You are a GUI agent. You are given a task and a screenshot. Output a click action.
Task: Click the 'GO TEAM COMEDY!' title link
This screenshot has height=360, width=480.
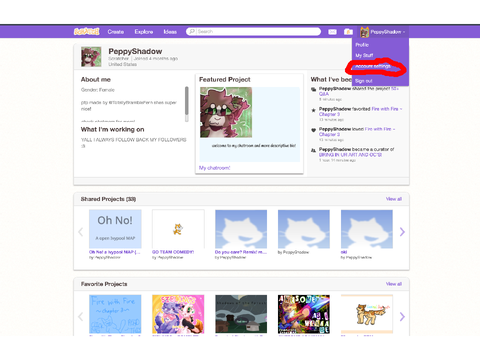[x=173, y=252]
